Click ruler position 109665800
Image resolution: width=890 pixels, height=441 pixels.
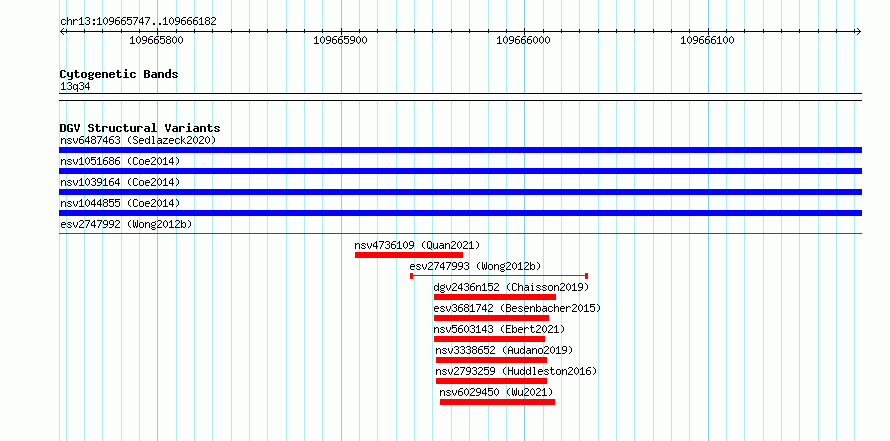pyautogui.click(x=157, y=40)
